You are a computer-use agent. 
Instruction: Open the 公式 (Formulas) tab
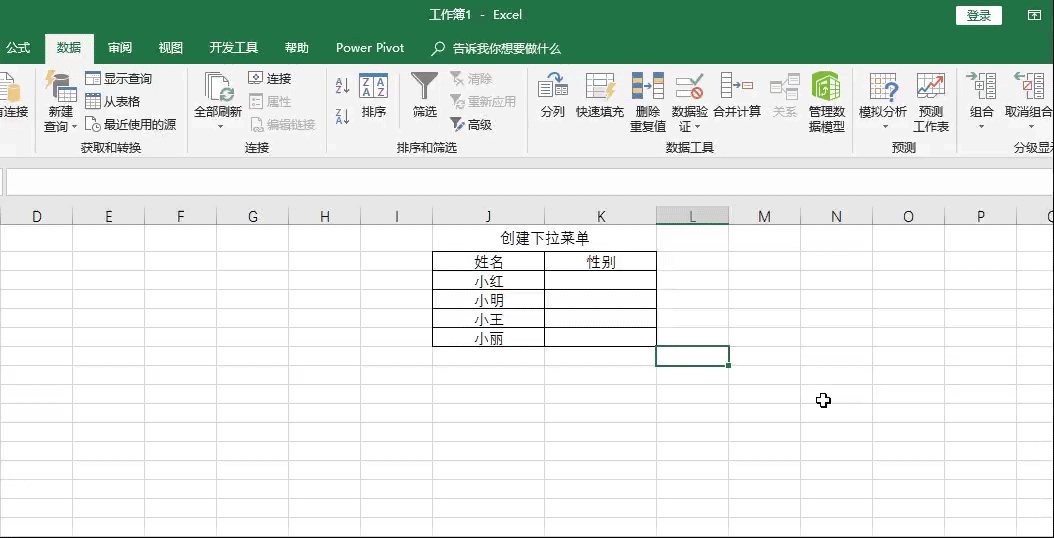18,48
